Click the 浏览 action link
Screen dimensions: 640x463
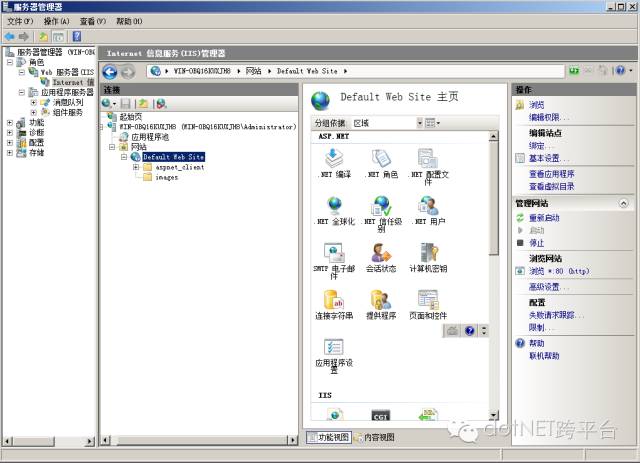coord(536,105)
